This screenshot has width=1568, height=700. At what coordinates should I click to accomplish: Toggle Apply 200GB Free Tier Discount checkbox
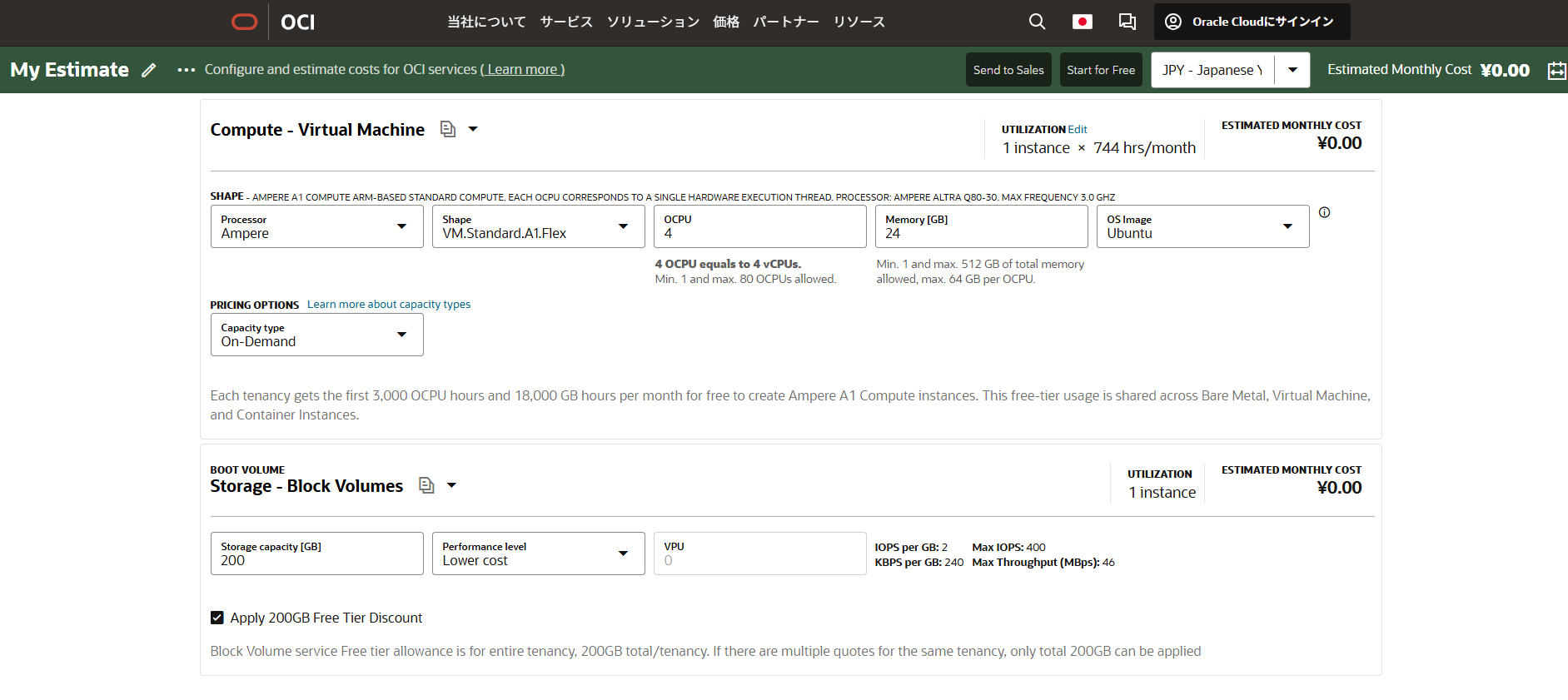217,618
